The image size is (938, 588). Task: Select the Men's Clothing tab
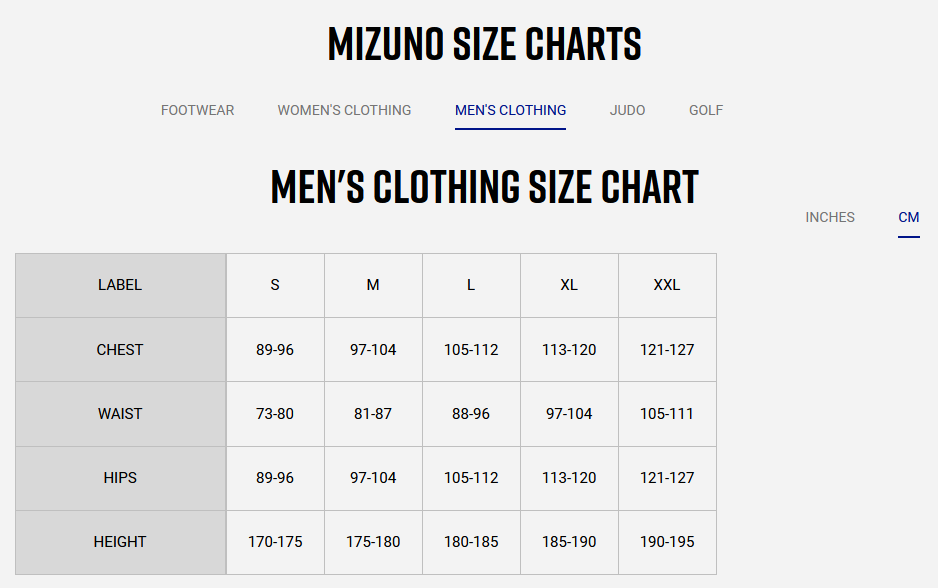pyautogui.click(x=510, y=110)
